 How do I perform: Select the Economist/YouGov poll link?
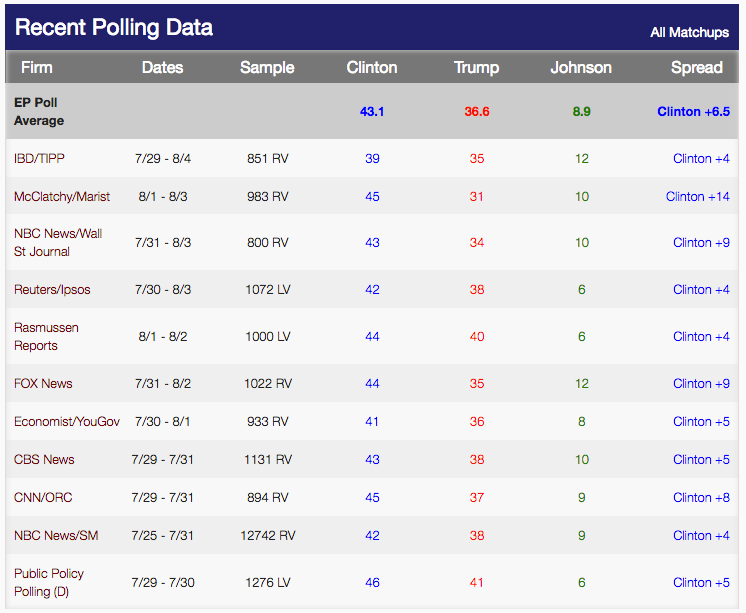pos(66,422)
